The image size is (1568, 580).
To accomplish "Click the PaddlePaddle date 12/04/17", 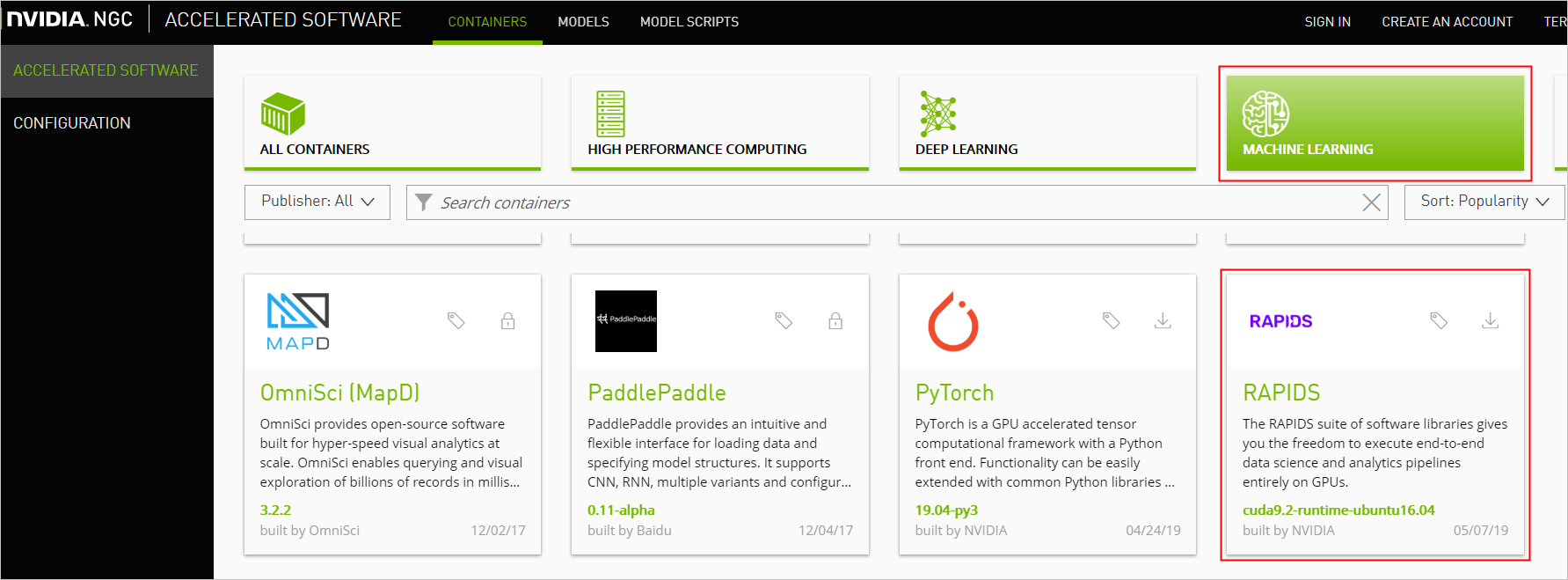I will coord(826,531).
